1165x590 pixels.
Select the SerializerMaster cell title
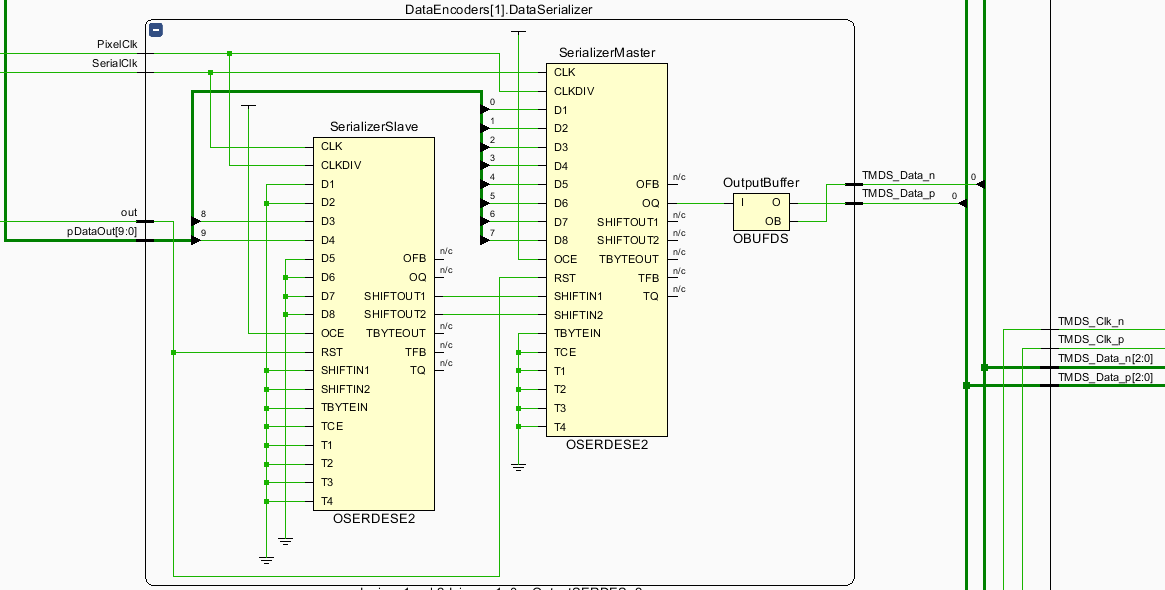pyautogui.click(x=607, y=52)
